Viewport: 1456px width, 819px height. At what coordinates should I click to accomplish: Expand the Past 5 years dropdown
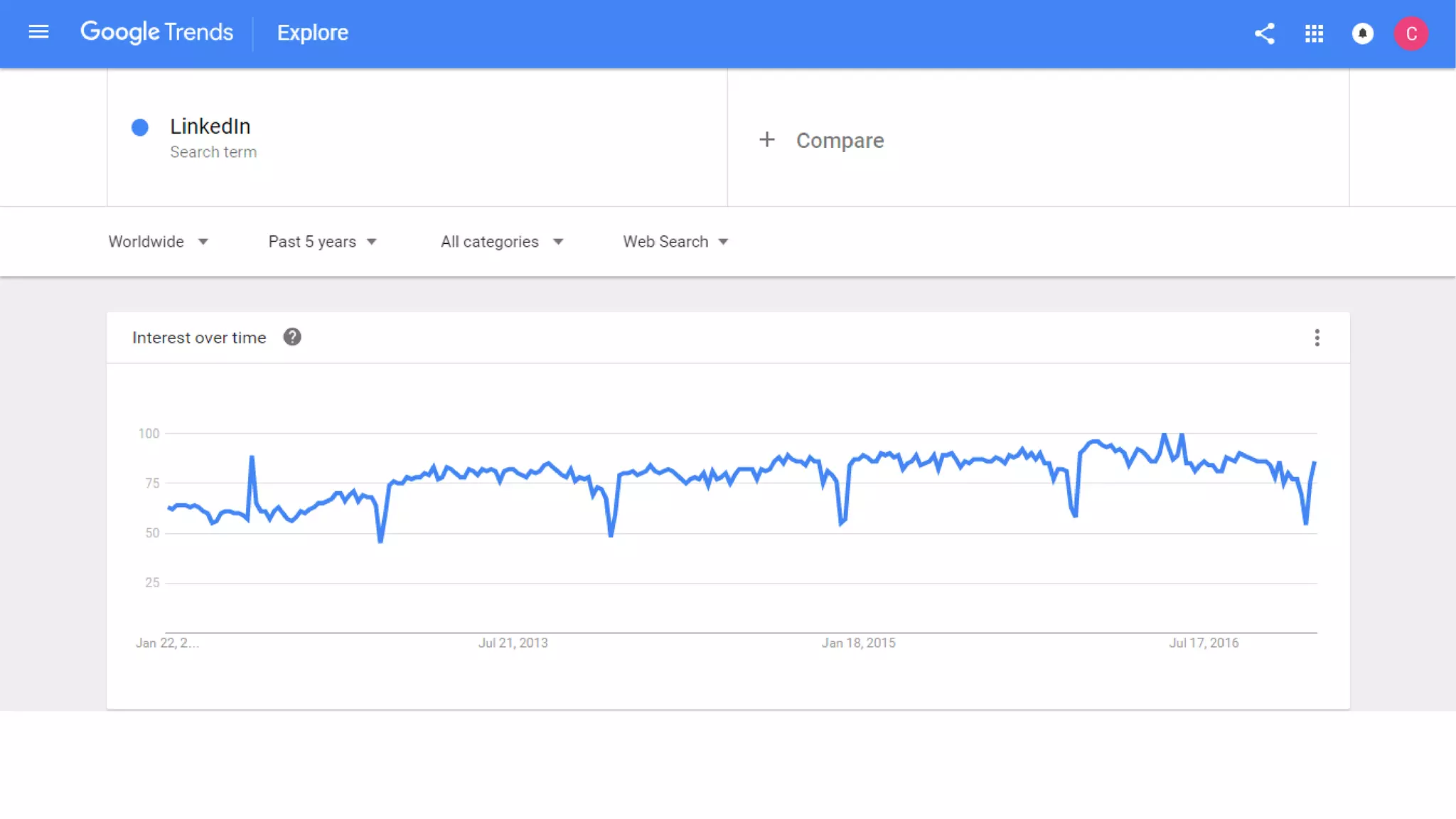[322, 242]
